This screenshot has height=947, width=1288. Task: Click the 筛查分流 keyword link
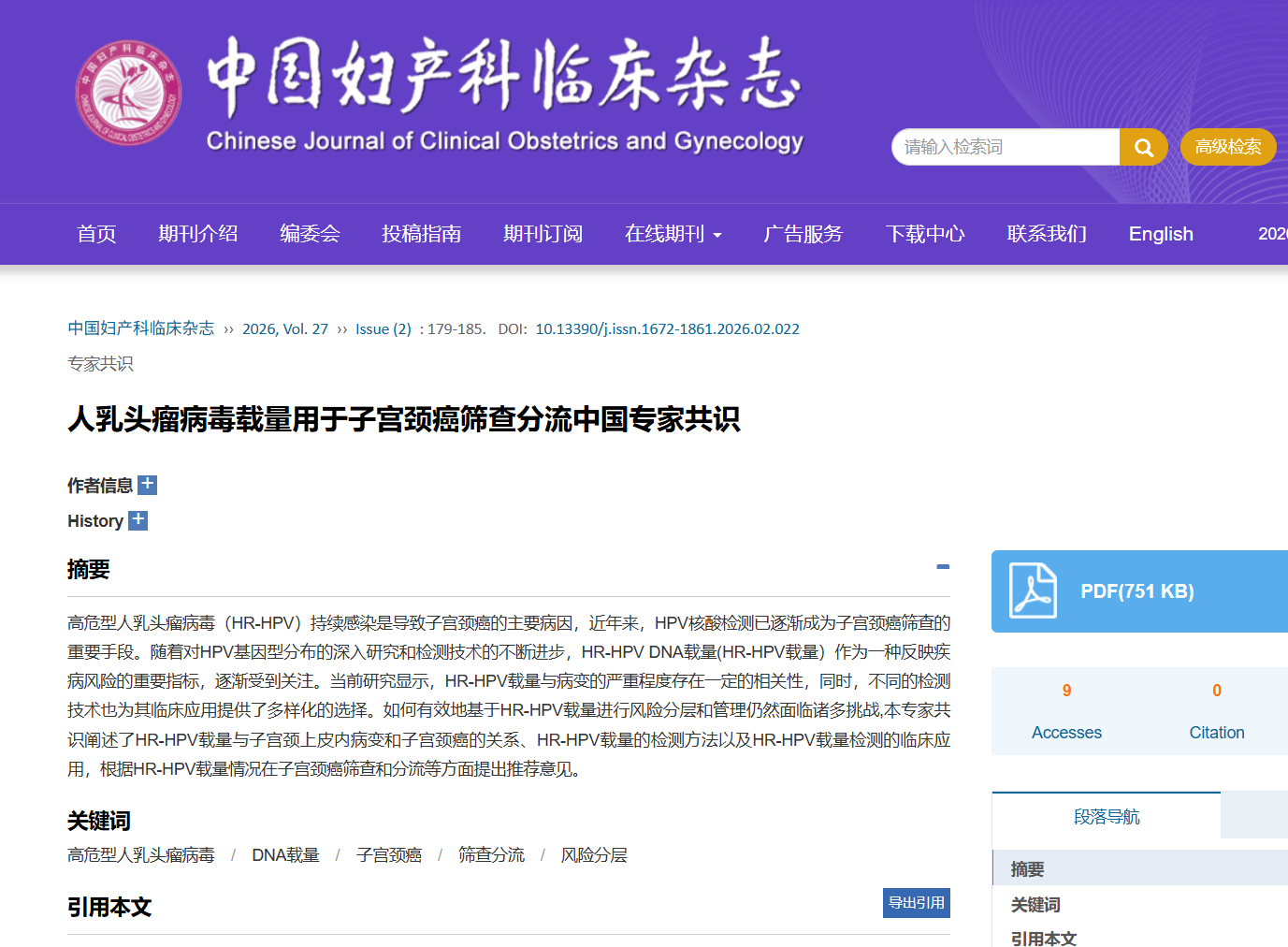coord(491,855)
